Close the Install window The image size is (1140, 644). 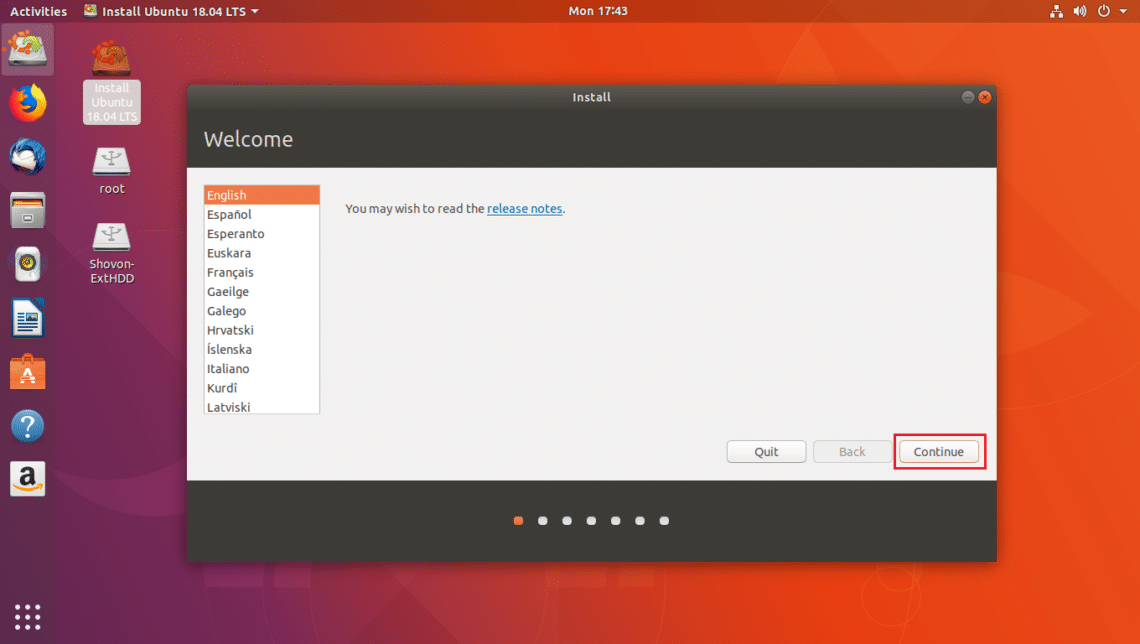click(984, 97)
